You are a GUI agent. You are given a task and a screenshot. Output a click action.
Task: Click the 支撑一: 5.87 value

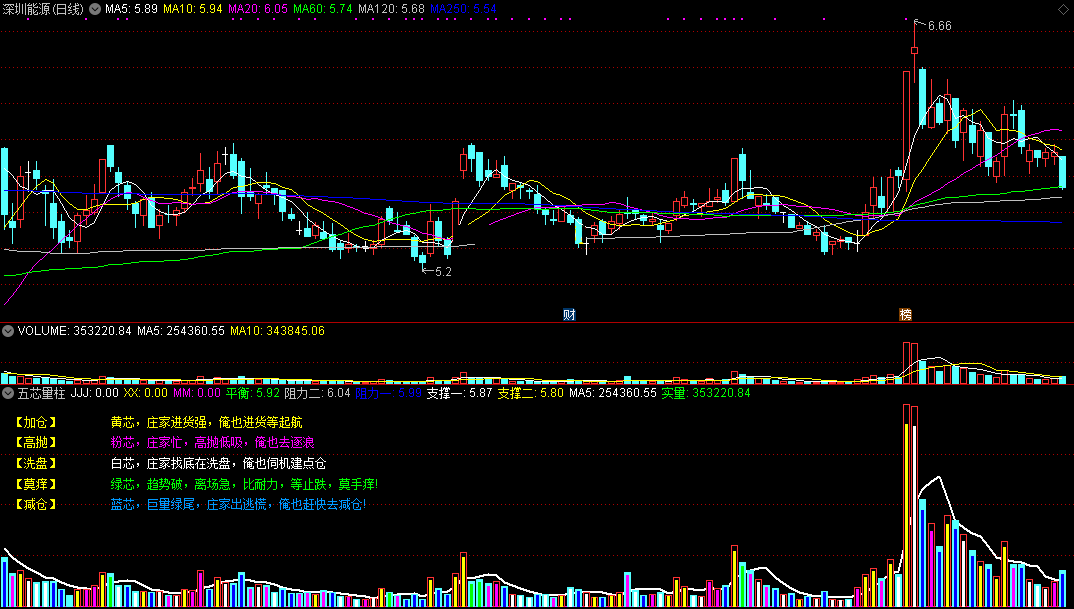[x=460, y=393]
